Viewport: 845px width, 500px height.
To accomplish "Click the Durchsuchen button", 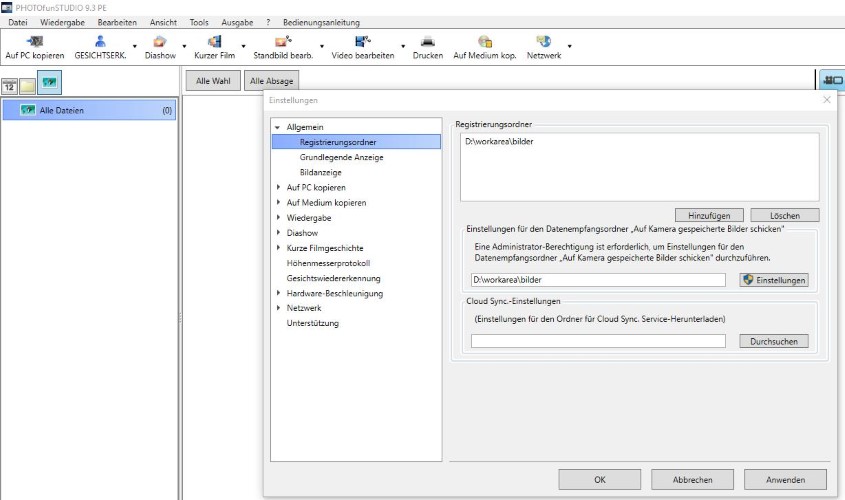I will pyautogui.click(x=774, y=341).
